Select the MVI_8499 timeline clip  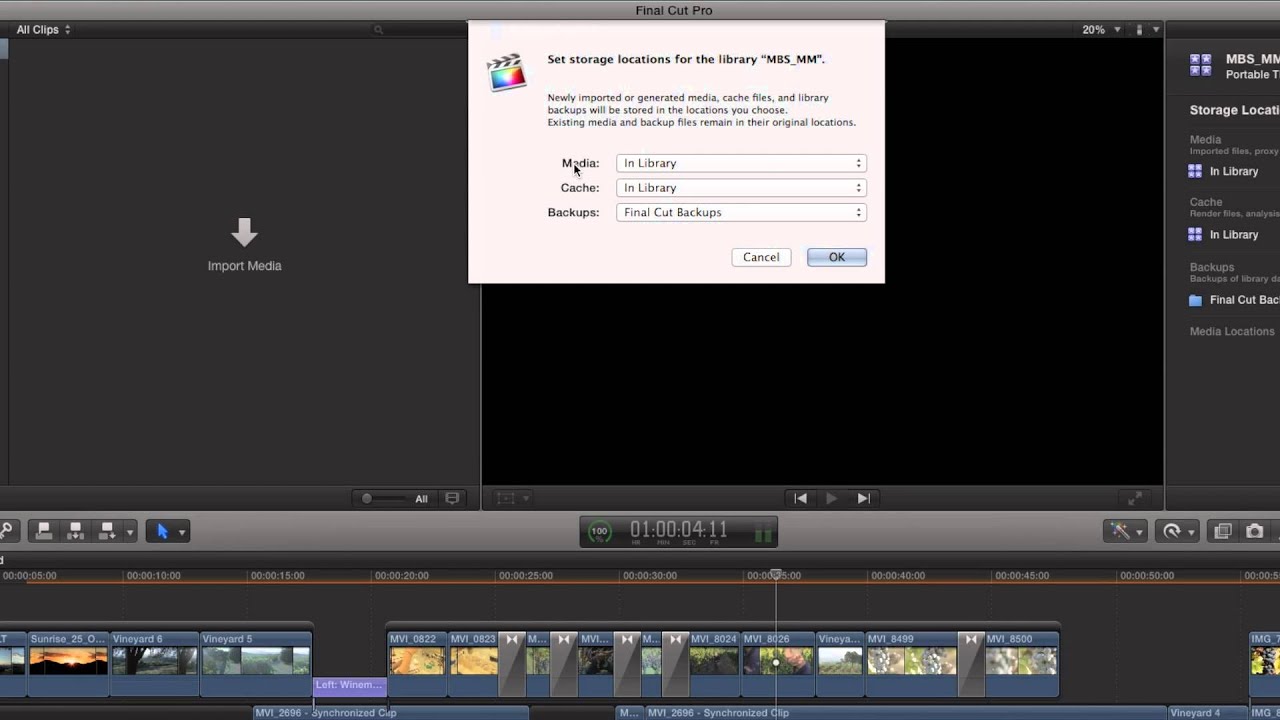[x=912, y=664]
